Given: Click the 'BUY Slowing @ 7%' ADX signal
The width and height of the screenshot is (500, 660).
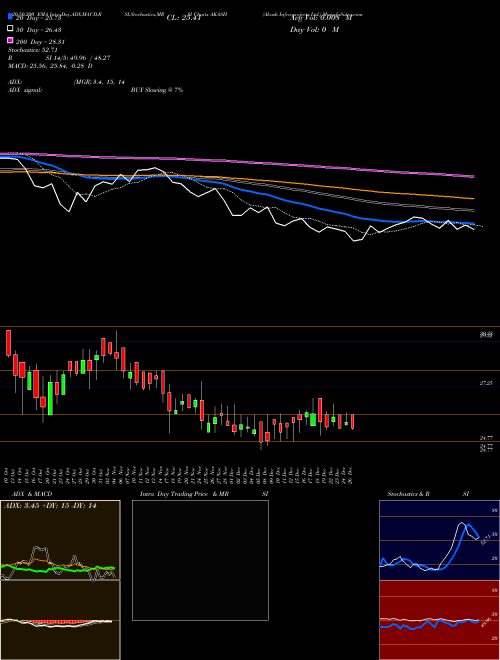Looking at the screenshot, I should tap(157, 90).
